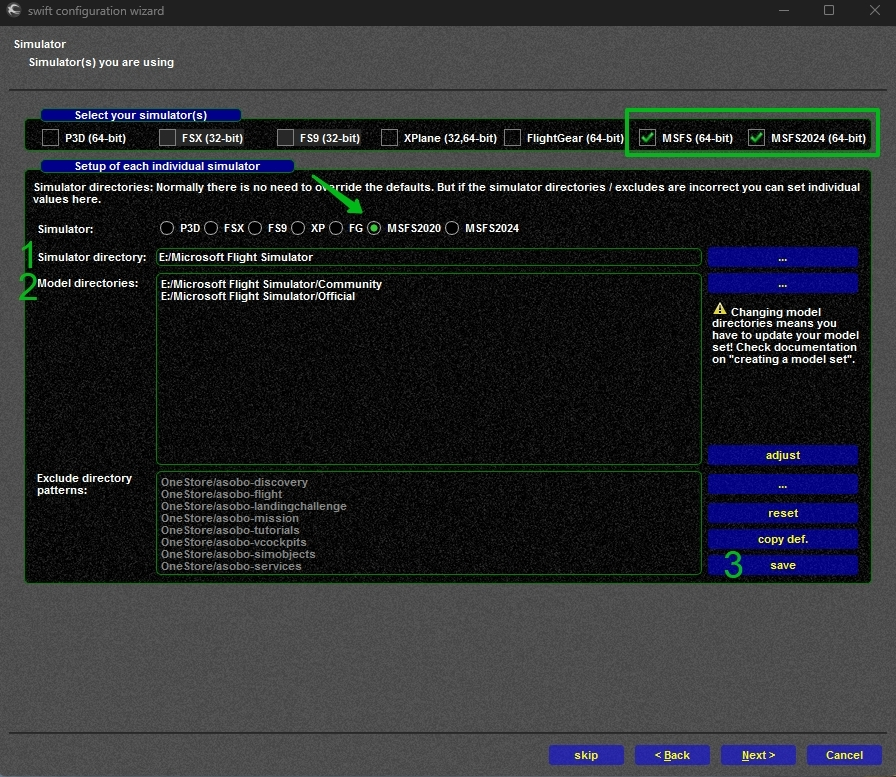Click inside the Model directories text area
Screen dimensions: 896x777
[429, 369]
